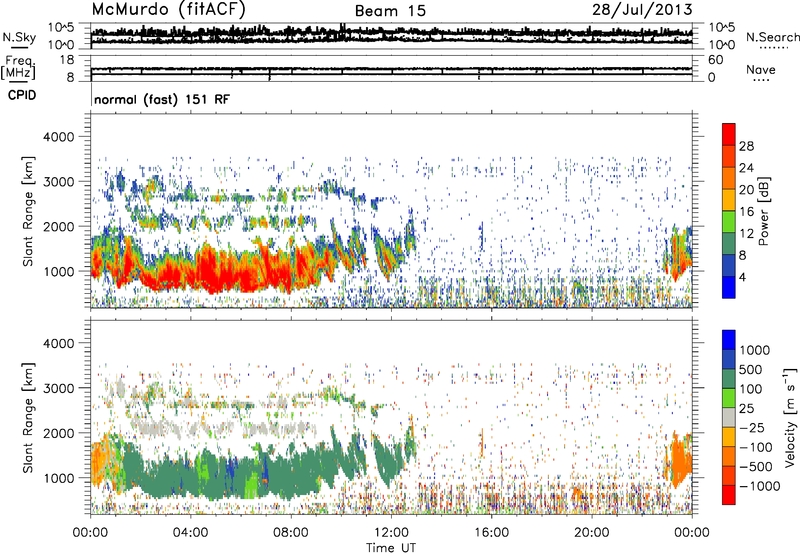Click the '18' frequency axis tick

coord(68,60)
